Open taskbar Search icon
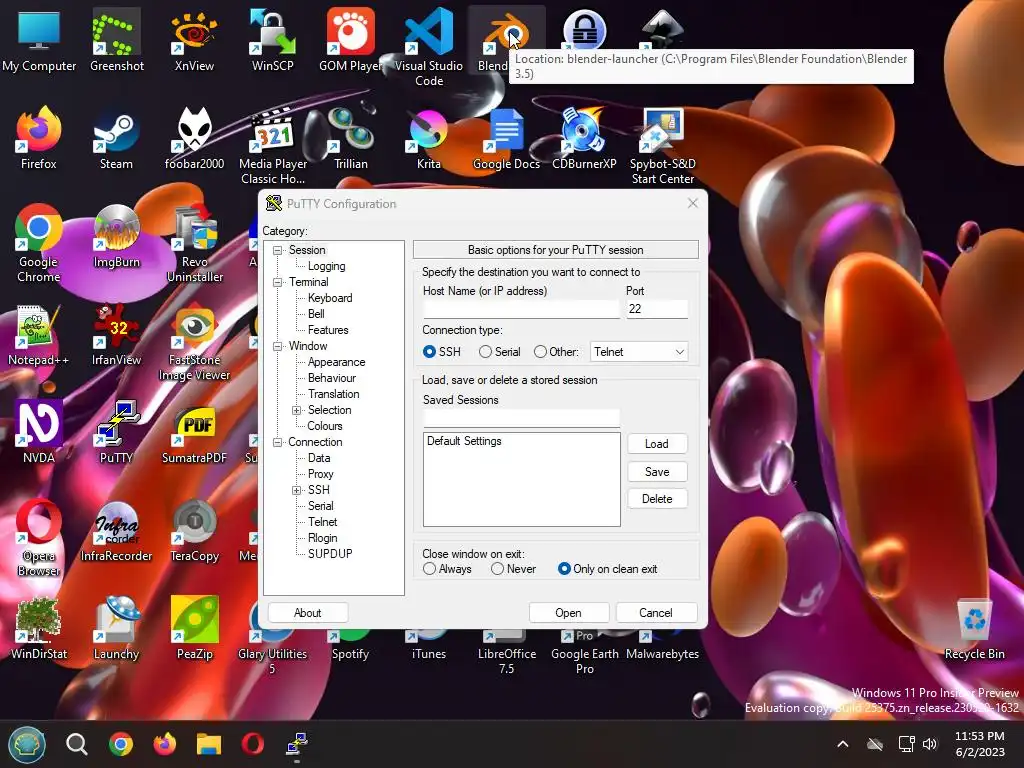Screen dimensions: 1024x768 tap(76, 744)
